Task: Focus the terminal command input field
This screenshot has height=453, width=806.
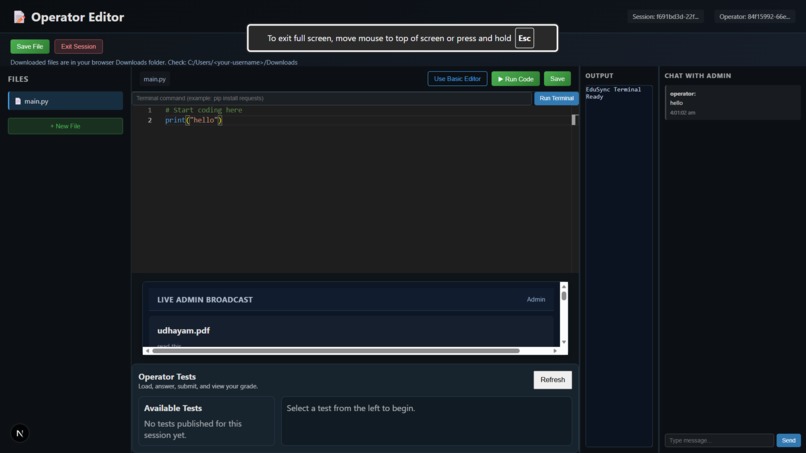Action: point(332,98)
